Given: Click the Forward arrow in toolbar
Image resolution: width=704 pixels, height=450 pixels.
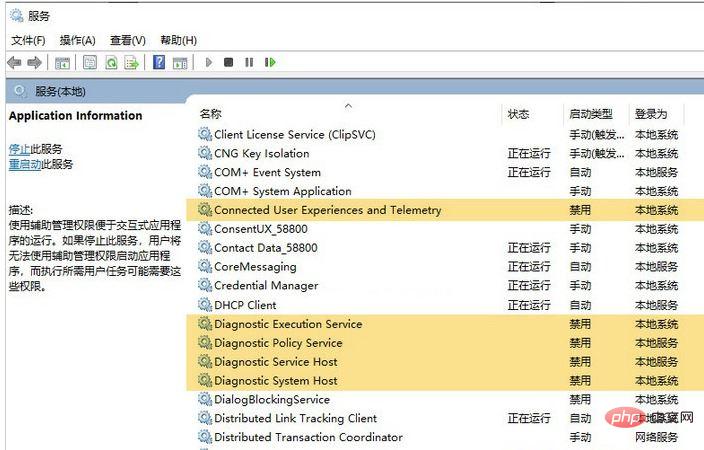Looking at the screenshot, I should pyautogui.click(x=35, y=62).
